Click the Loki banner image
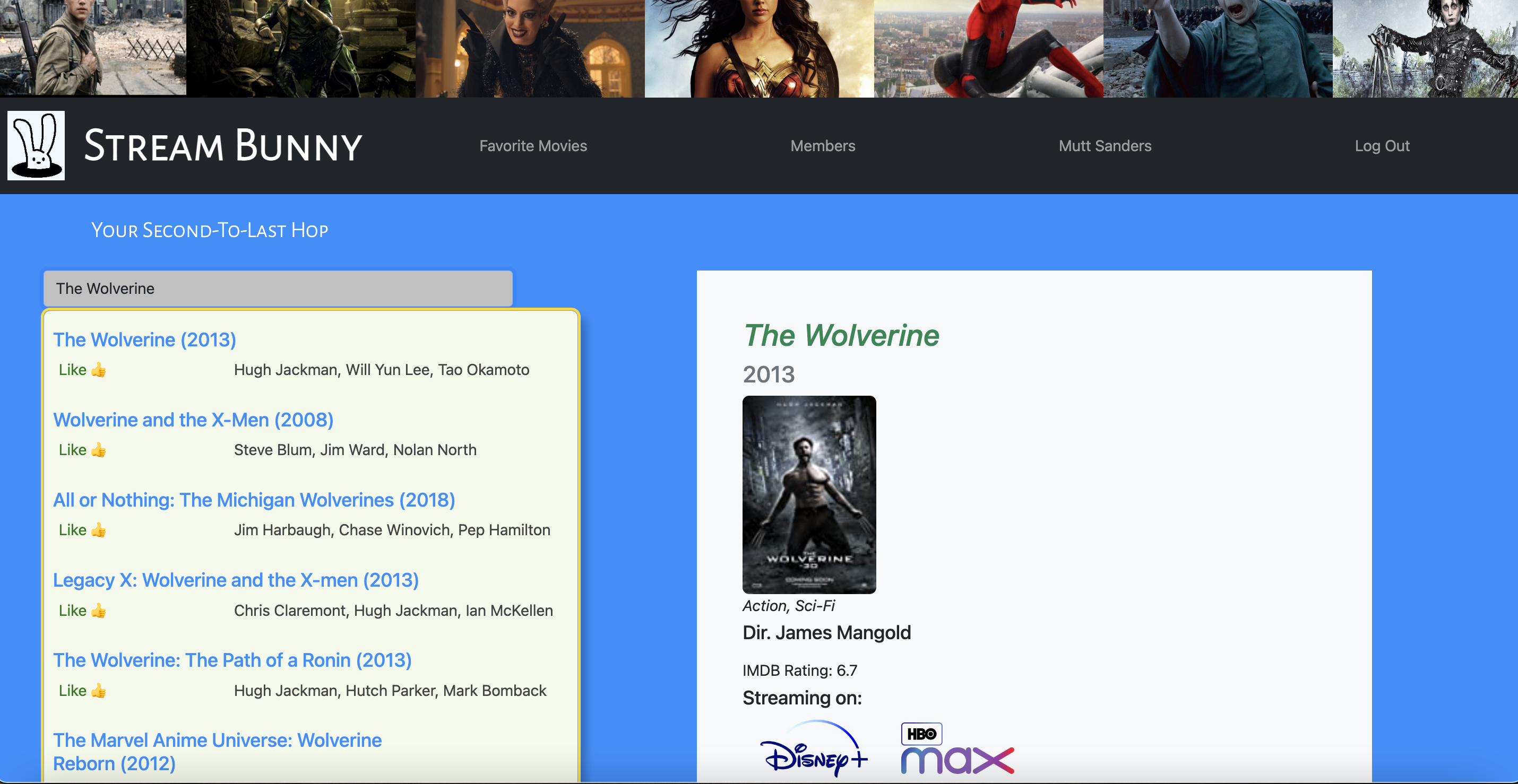 pos(300,48)
